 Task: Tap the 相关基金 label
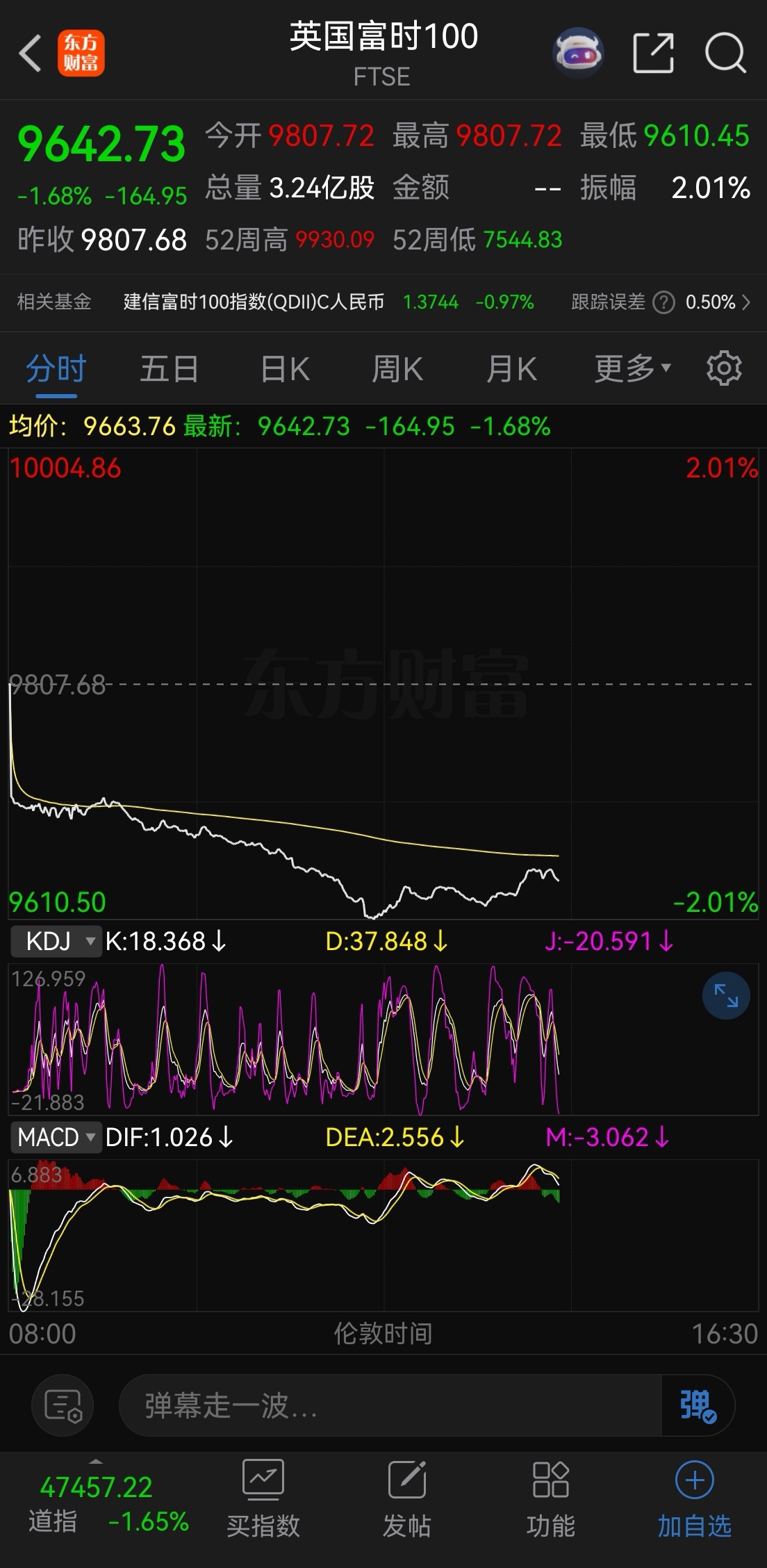(54, 302)
